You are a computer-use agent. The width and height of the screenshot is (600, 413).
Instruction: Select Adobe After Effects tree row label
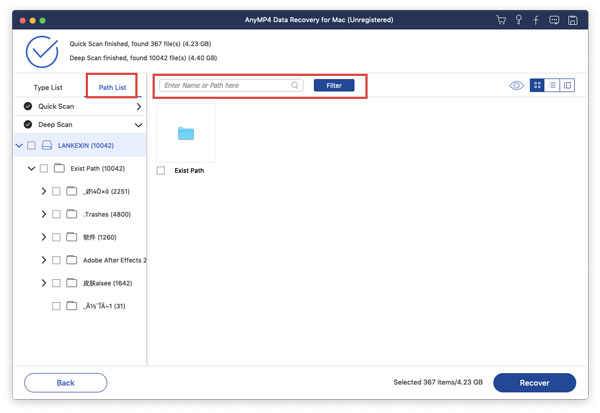[x=114, y=260]
